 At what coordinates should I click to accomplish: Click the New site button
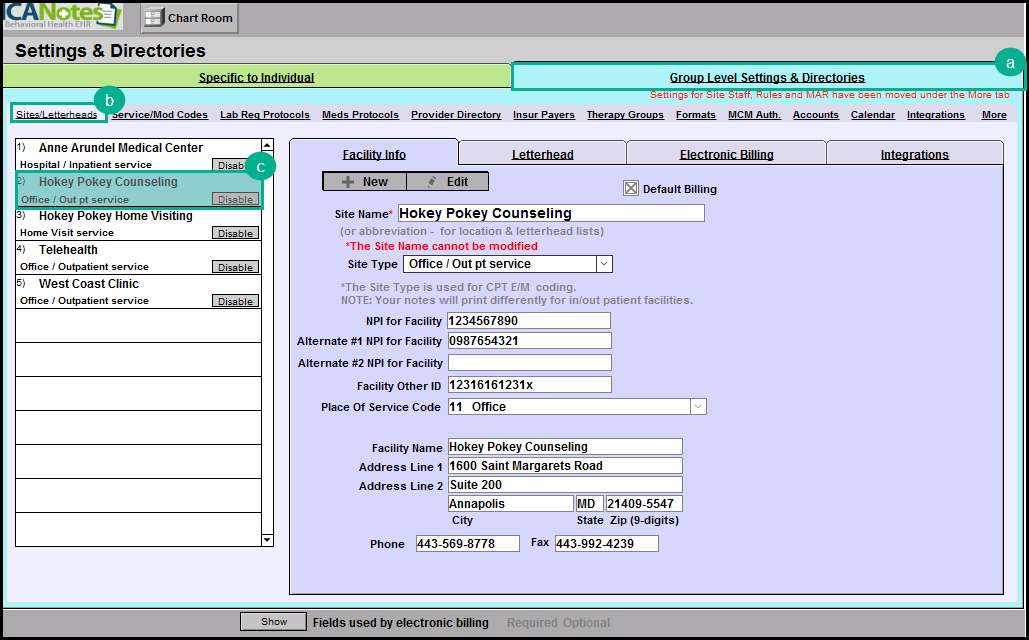364,181
